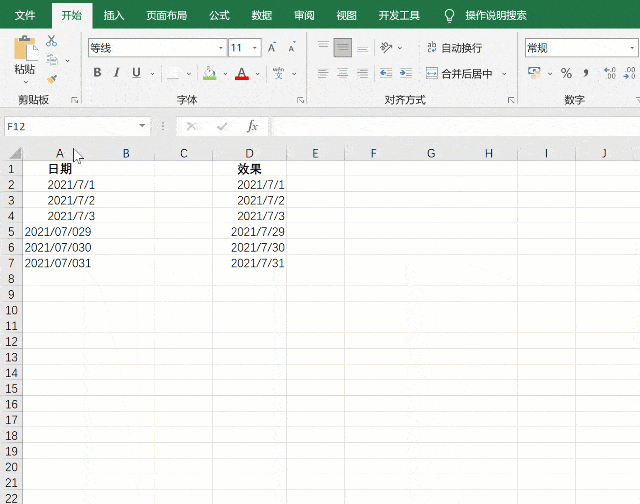
Task: Open the font name dropdown 等线
Action: 221,48
